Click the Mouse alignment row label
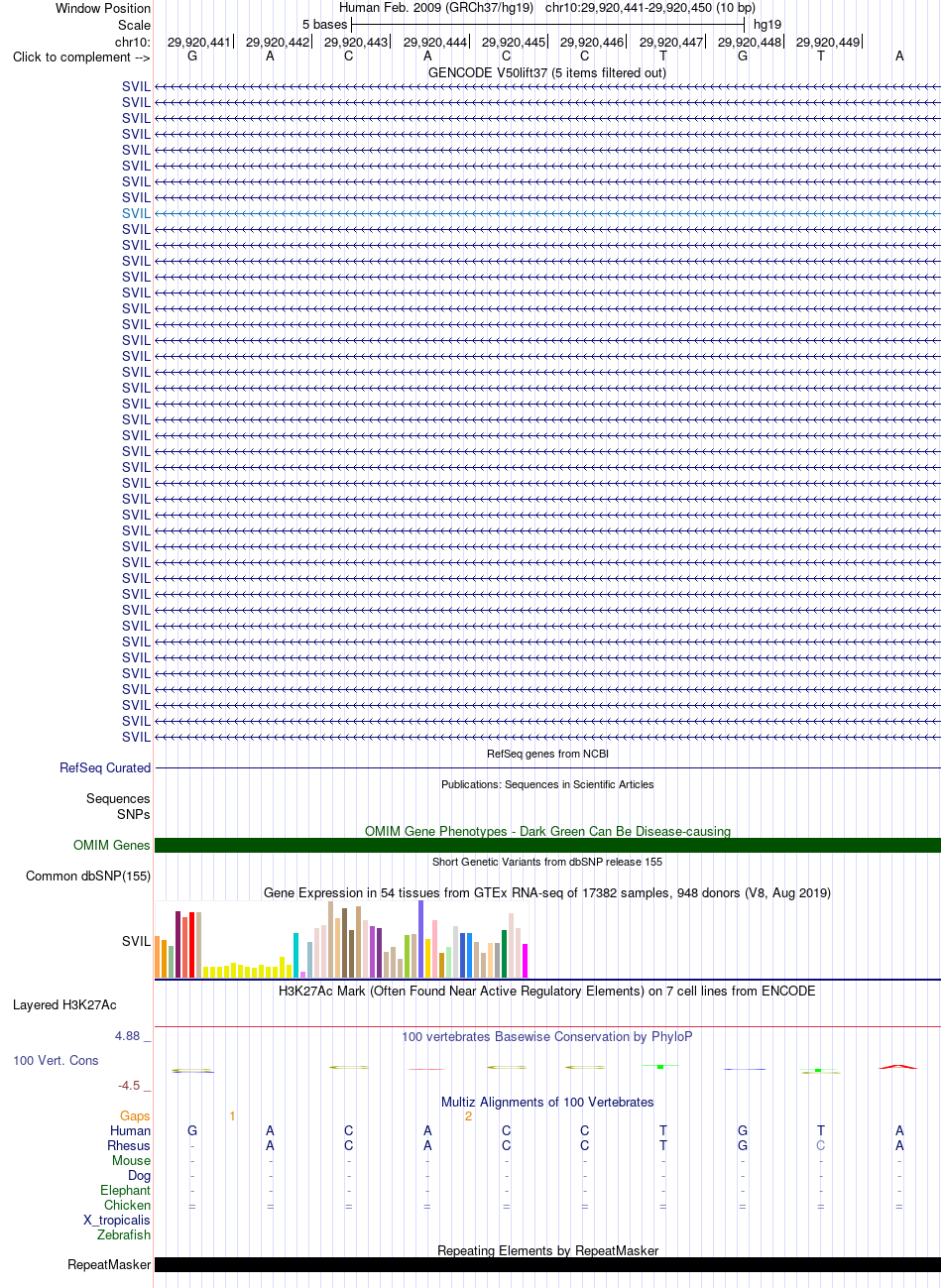Viewport: 942px width, 1288px height. 132,1160
